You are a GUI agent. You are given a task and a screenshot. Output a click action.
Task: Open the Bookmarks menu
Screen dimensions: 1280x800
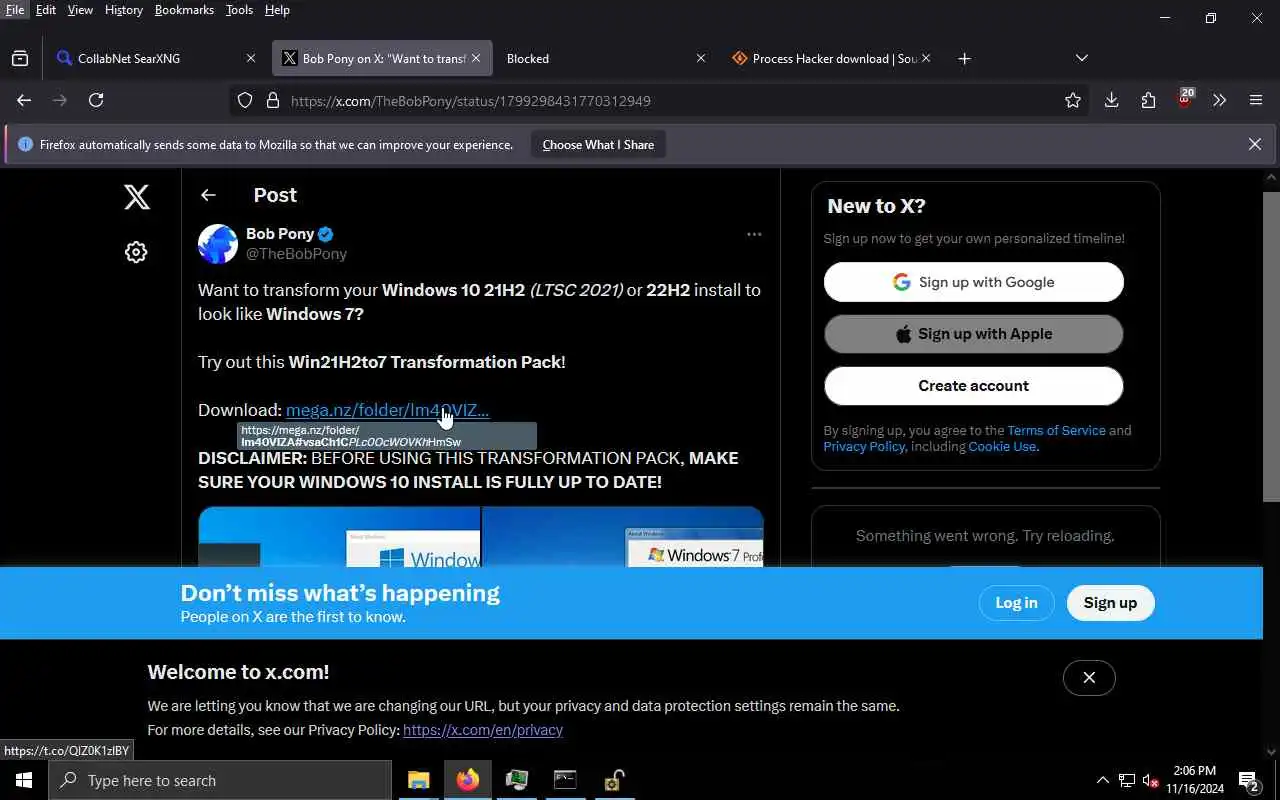(x=184, y=10)
